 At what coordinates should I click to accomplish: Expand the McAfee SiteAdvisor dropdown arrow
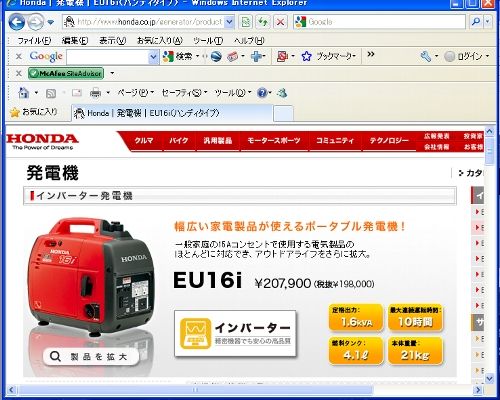pyautogui.click(x=112, y=73)
